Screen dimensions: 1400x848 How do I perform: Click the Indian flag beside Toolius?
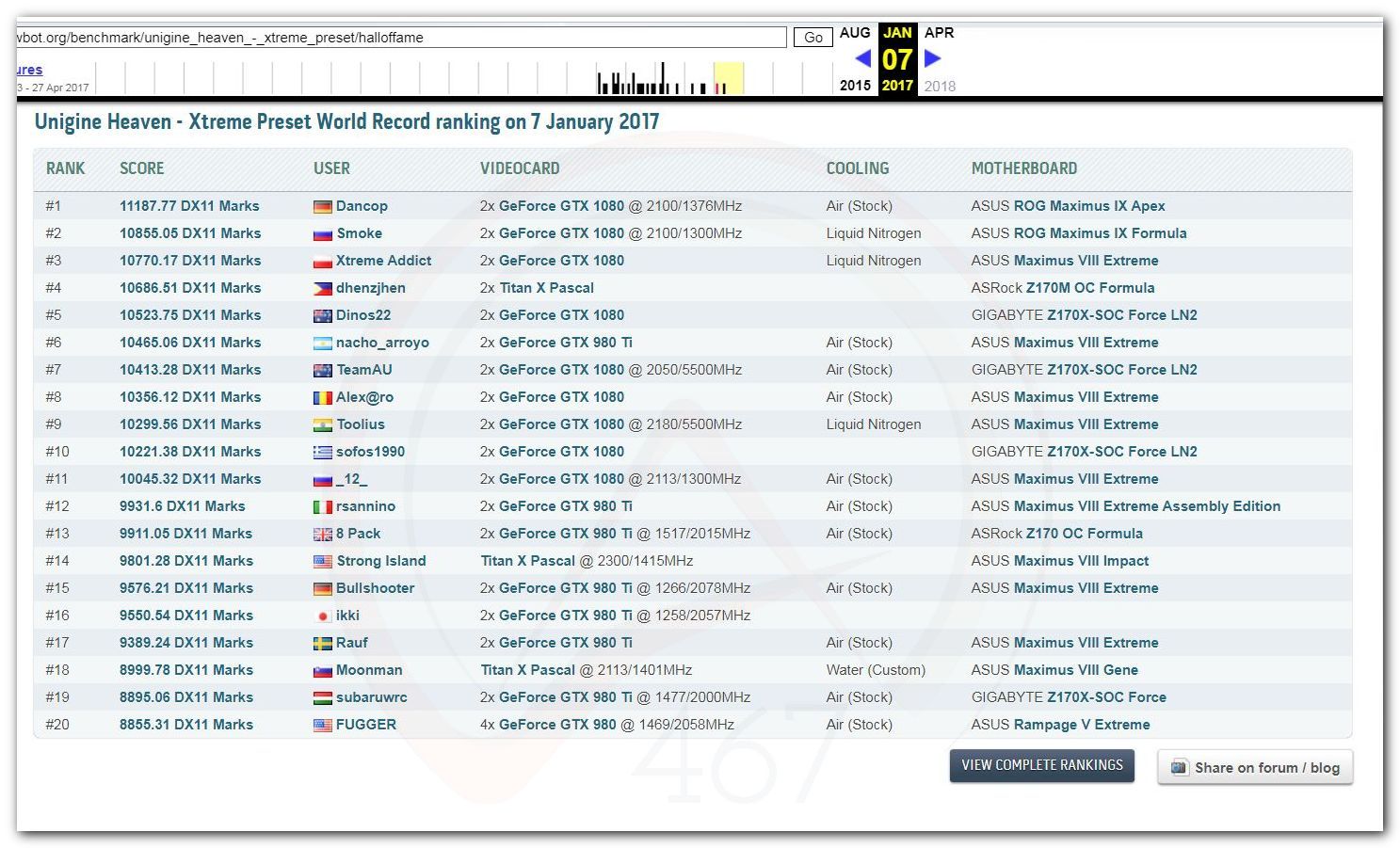click(322, 425)
